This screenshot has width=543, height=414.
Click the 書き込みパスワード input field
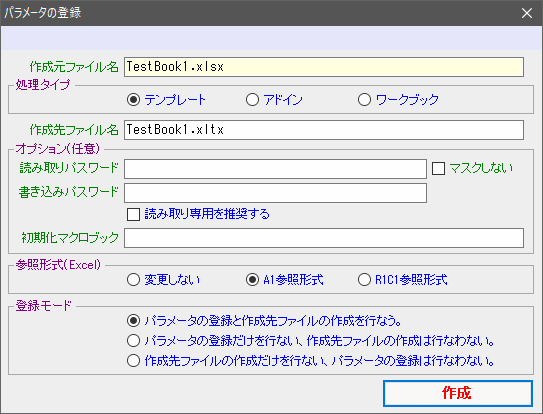[275, 193]
